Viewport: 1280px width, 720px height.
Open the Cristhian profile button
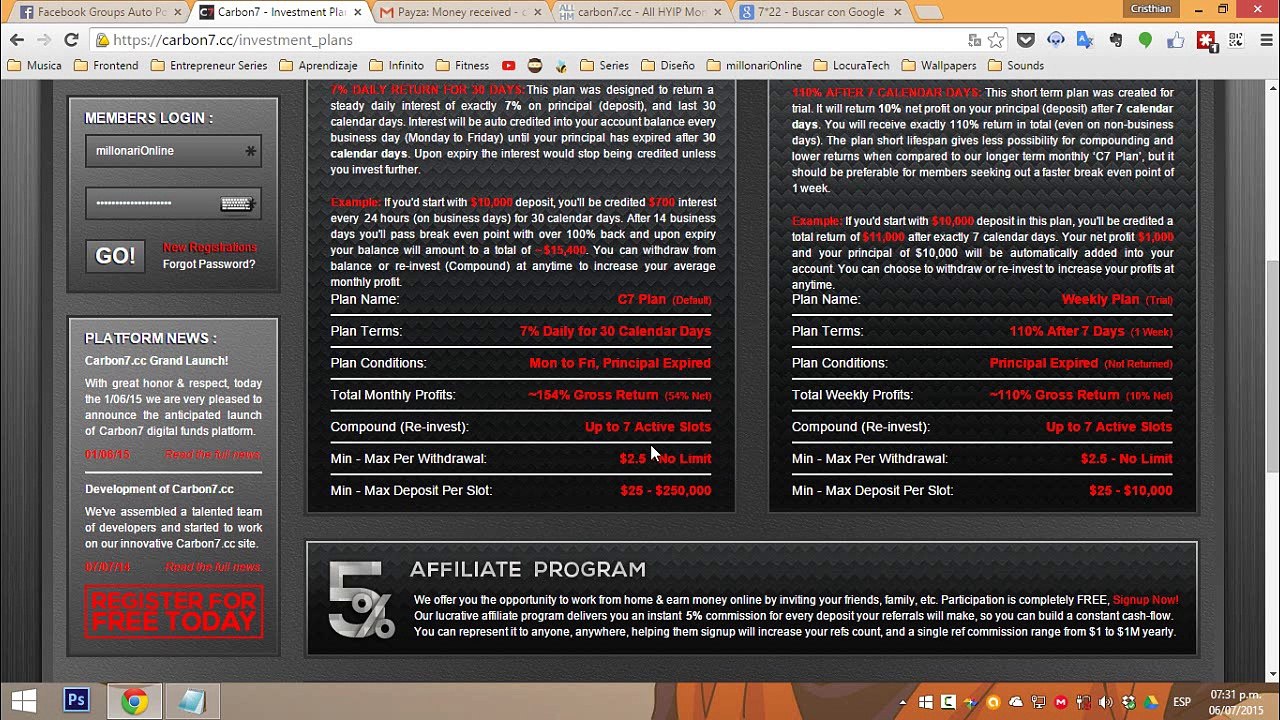pyautogui.click(x=1150, y=9)
